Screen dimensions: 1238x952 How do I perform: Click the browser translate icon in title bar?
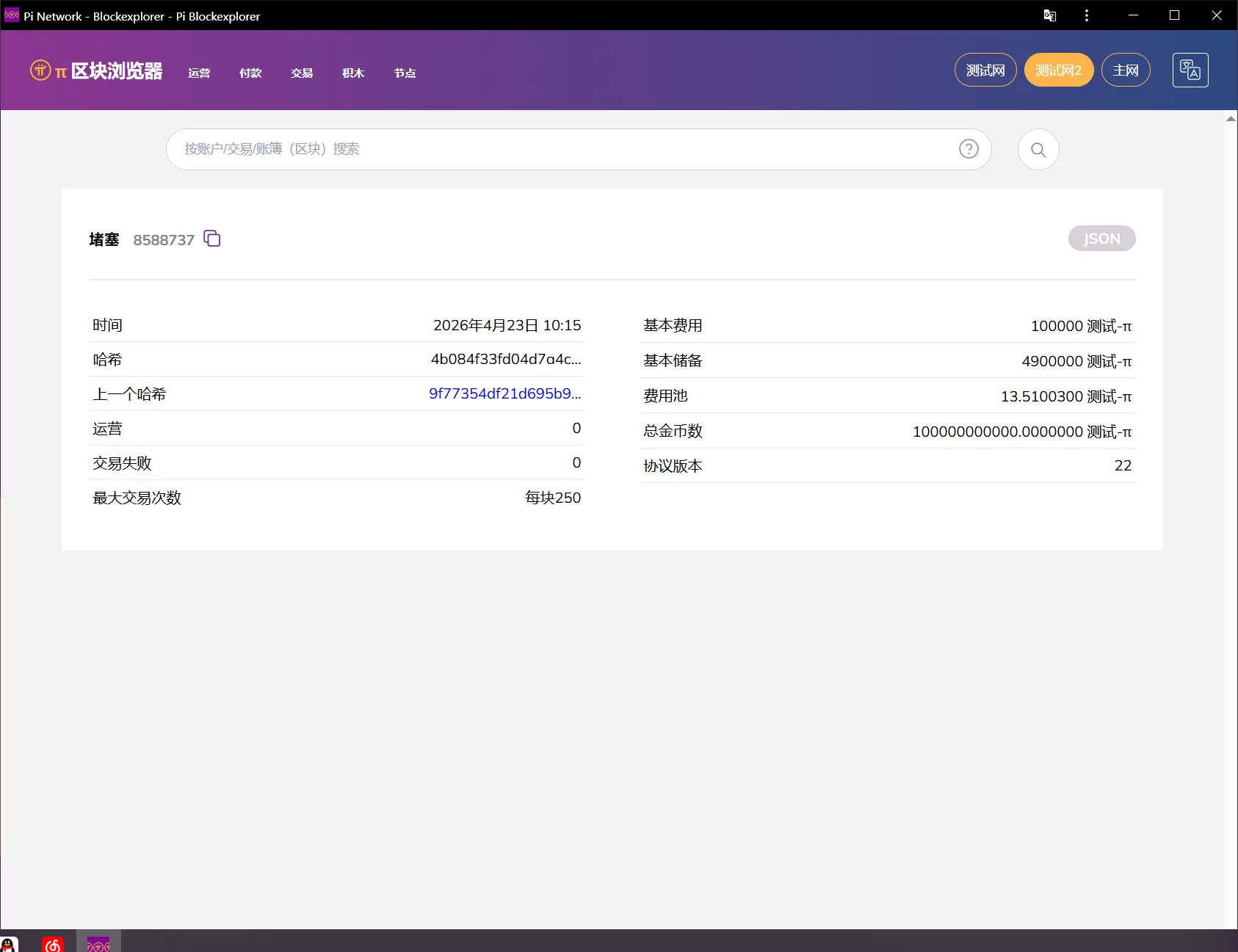[1049, 15]
